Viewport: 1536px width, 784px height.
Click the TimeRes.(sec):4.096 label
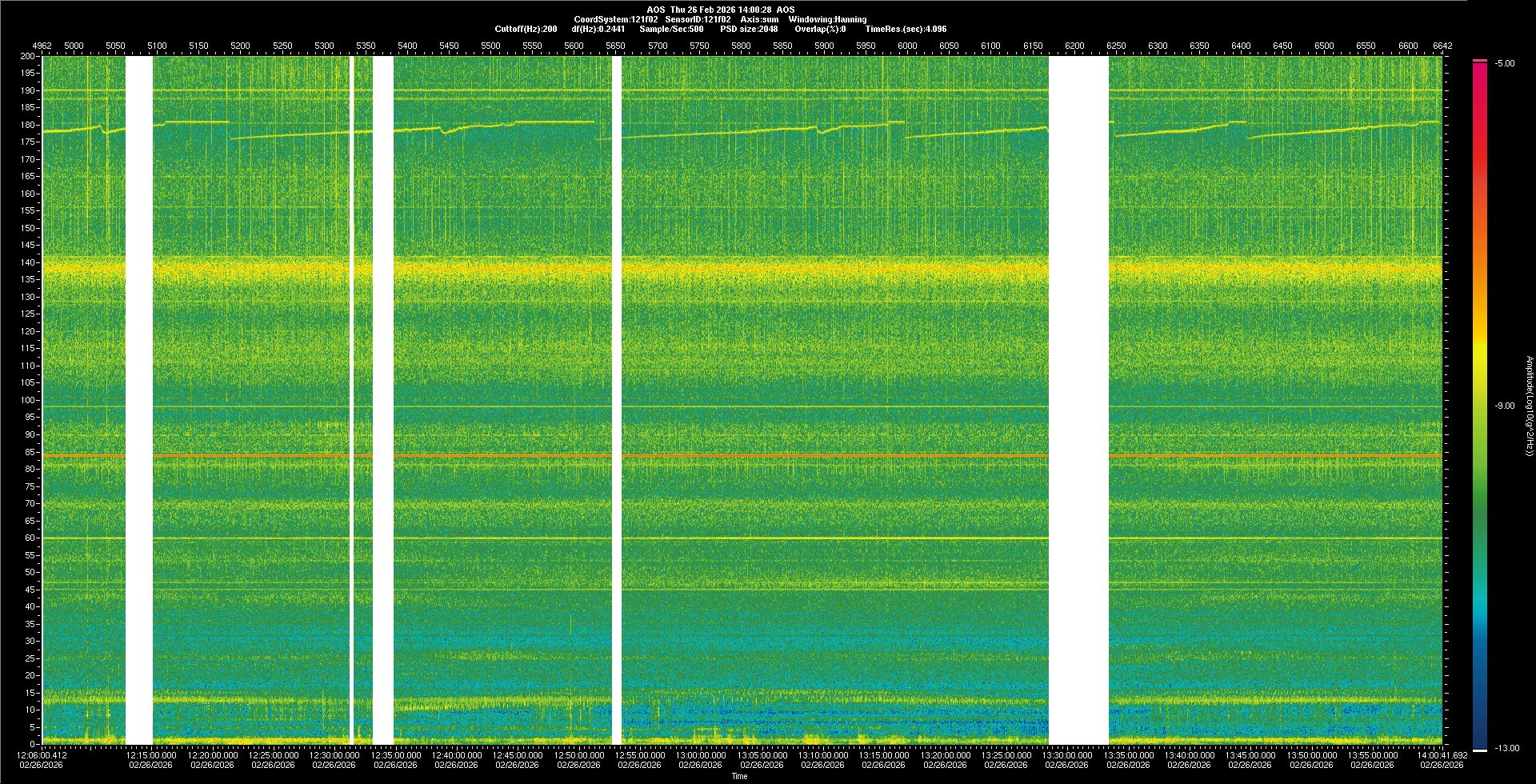coord(906,29)
